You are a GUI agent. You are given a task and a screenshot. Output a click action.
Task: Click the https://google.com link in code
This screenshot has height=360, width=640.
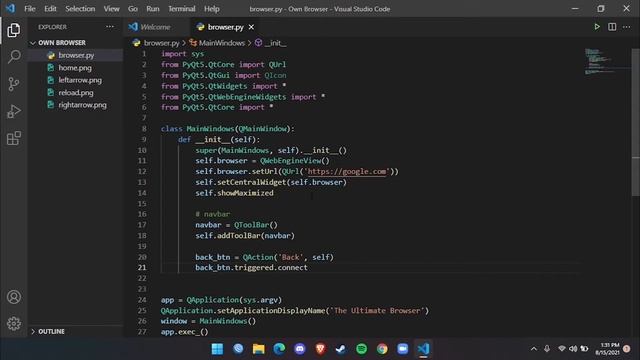click(x=347, y=171)
